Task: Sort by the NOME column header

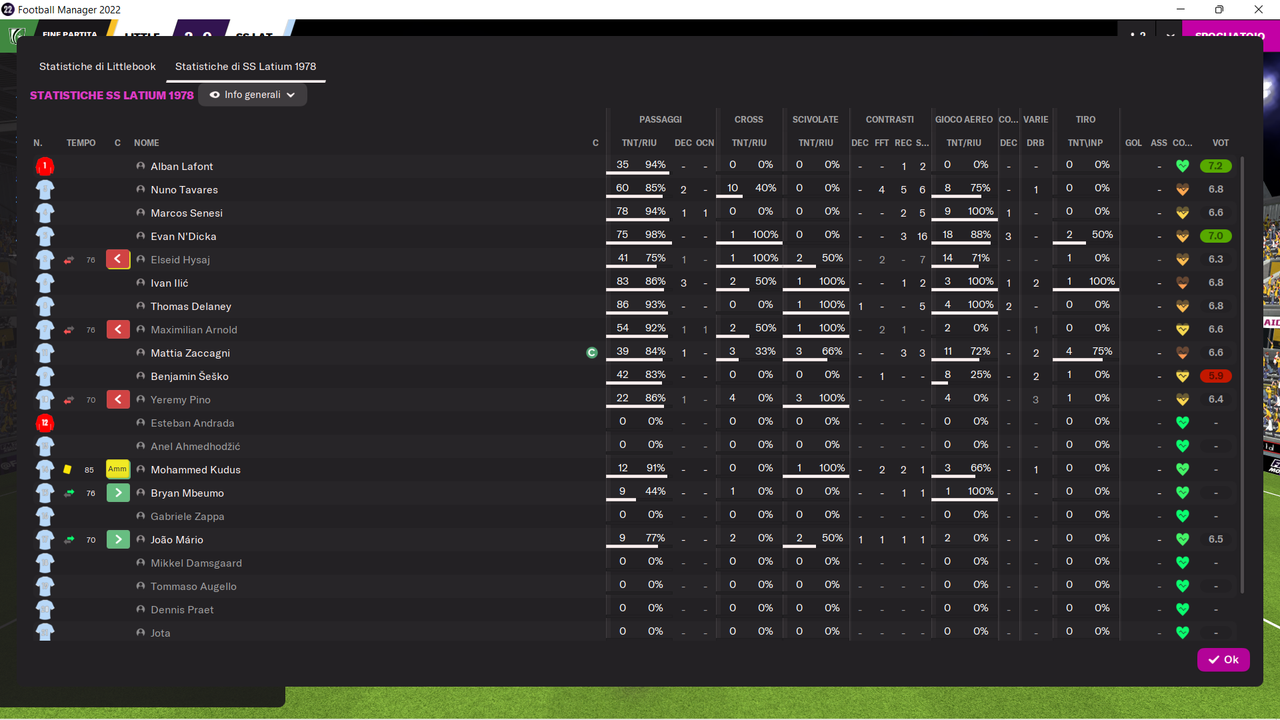Action: coord(147,143)
